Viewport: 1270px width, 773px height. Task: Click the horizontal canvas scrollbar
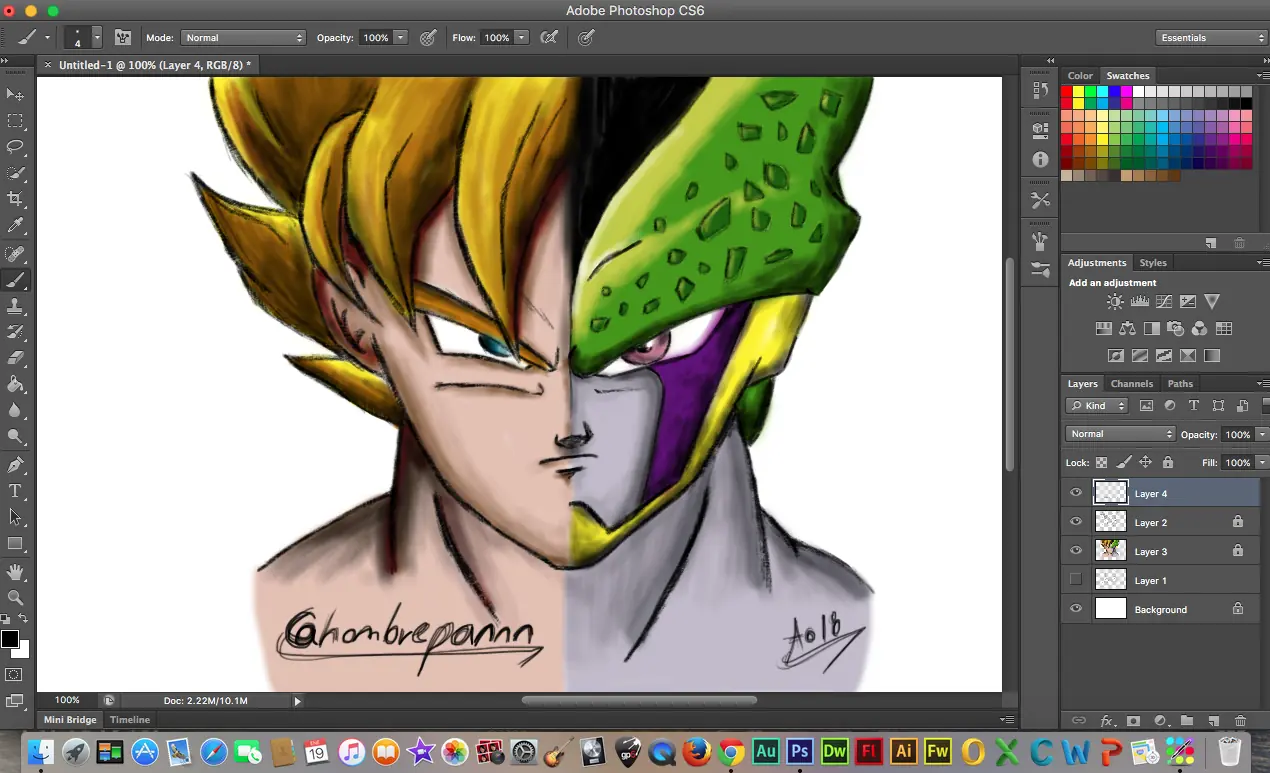click(x=639, y=701)
